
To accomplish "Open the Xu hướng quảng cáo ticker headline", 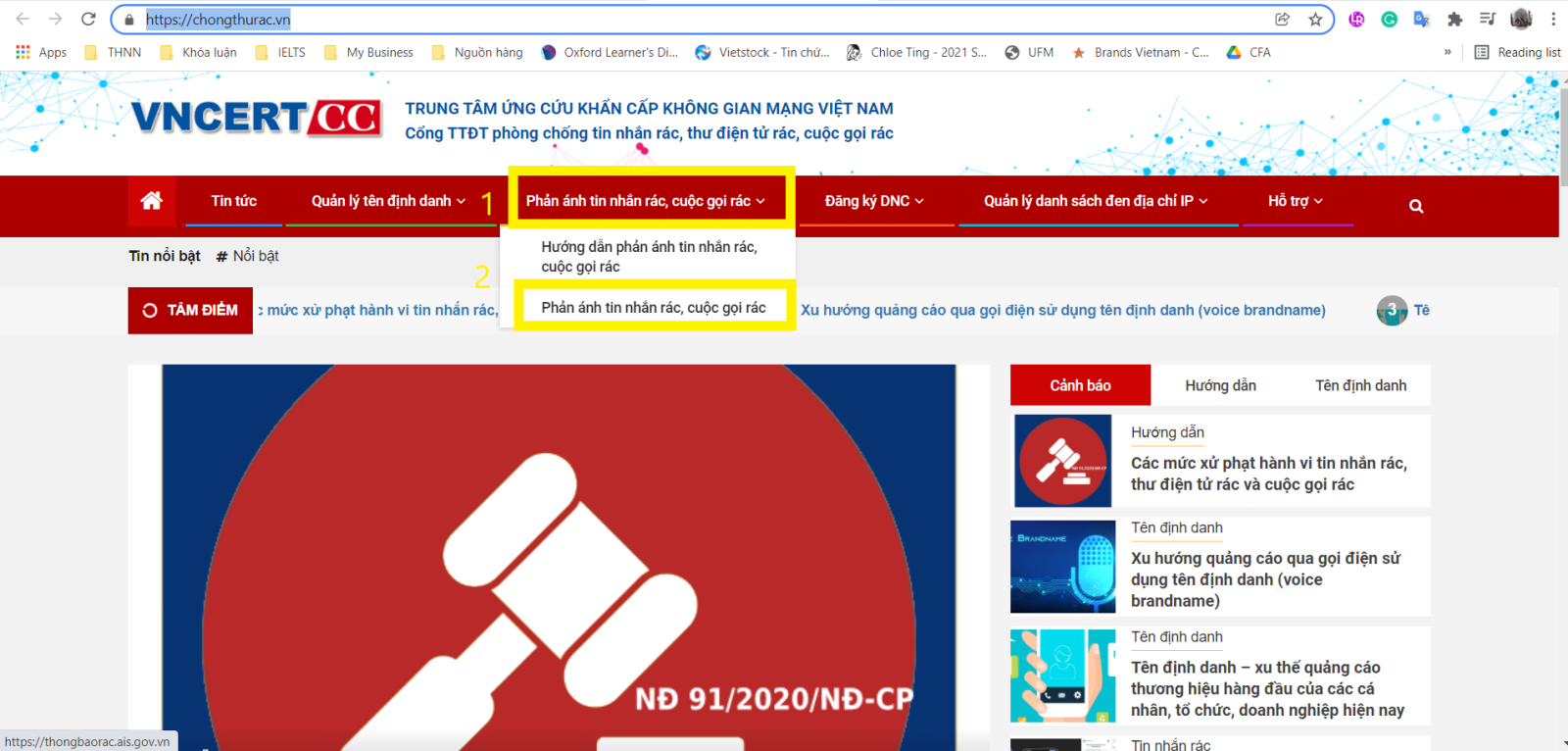I will (1063, 310).
